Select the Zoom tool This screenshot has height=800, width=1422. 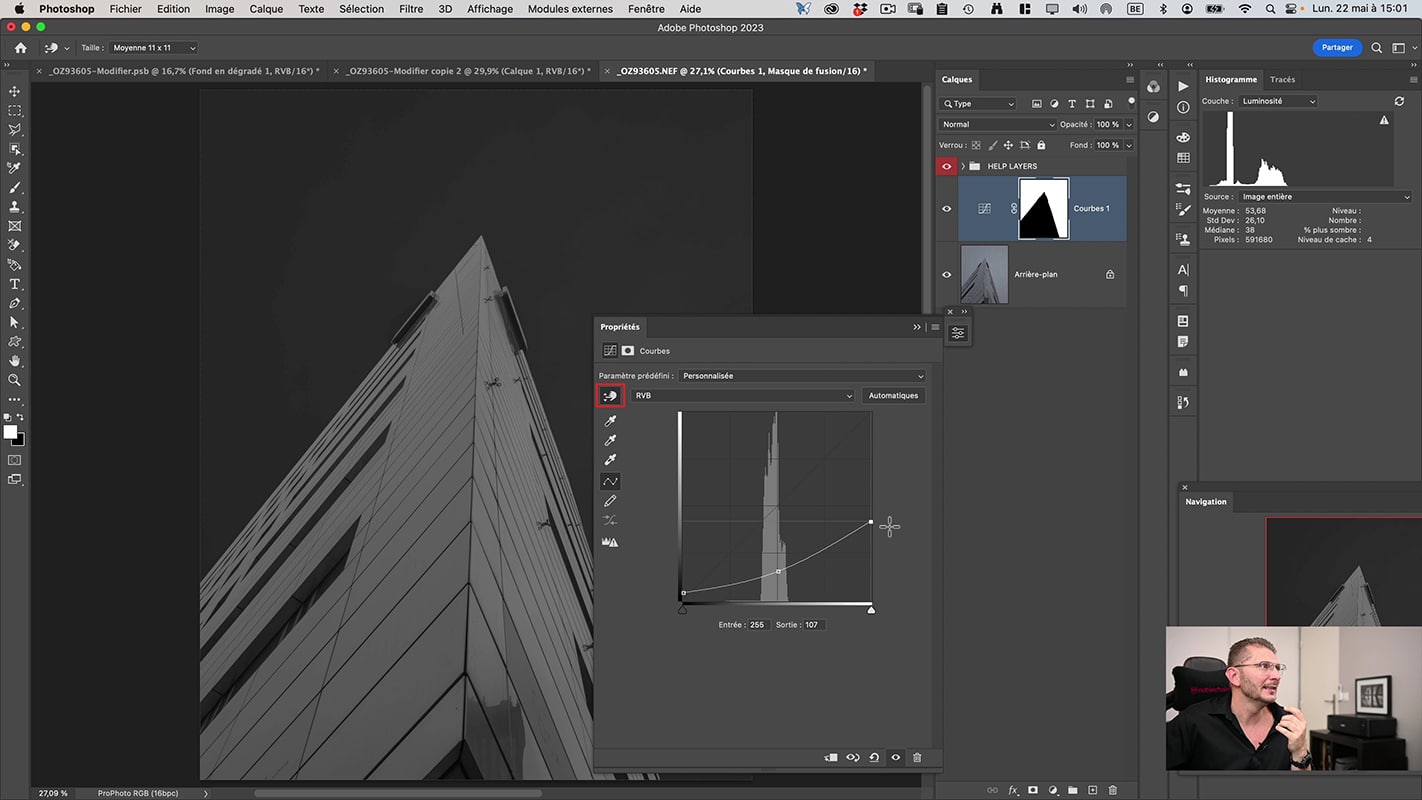pyautogui.click(x=15, y=380)
